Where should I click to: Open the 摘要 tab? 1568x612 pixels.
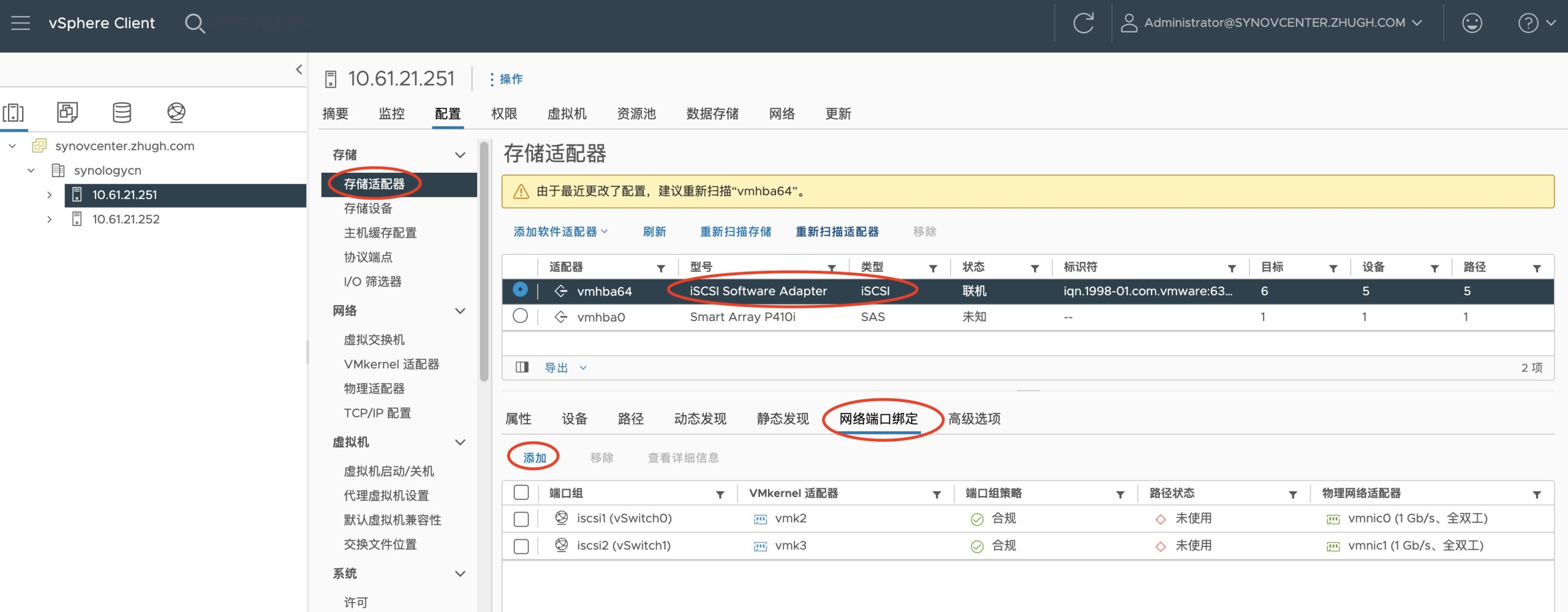(335, 114)
